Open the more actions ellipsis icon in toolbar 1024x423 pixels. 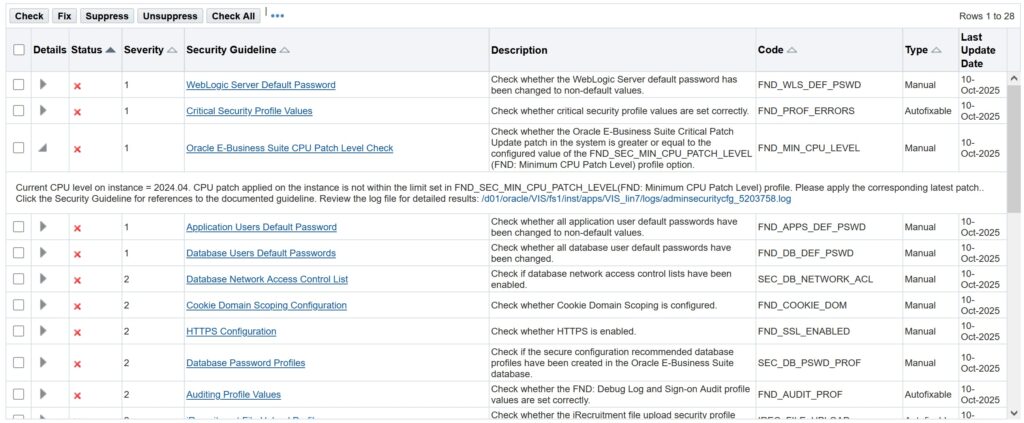tap(277, 16)
